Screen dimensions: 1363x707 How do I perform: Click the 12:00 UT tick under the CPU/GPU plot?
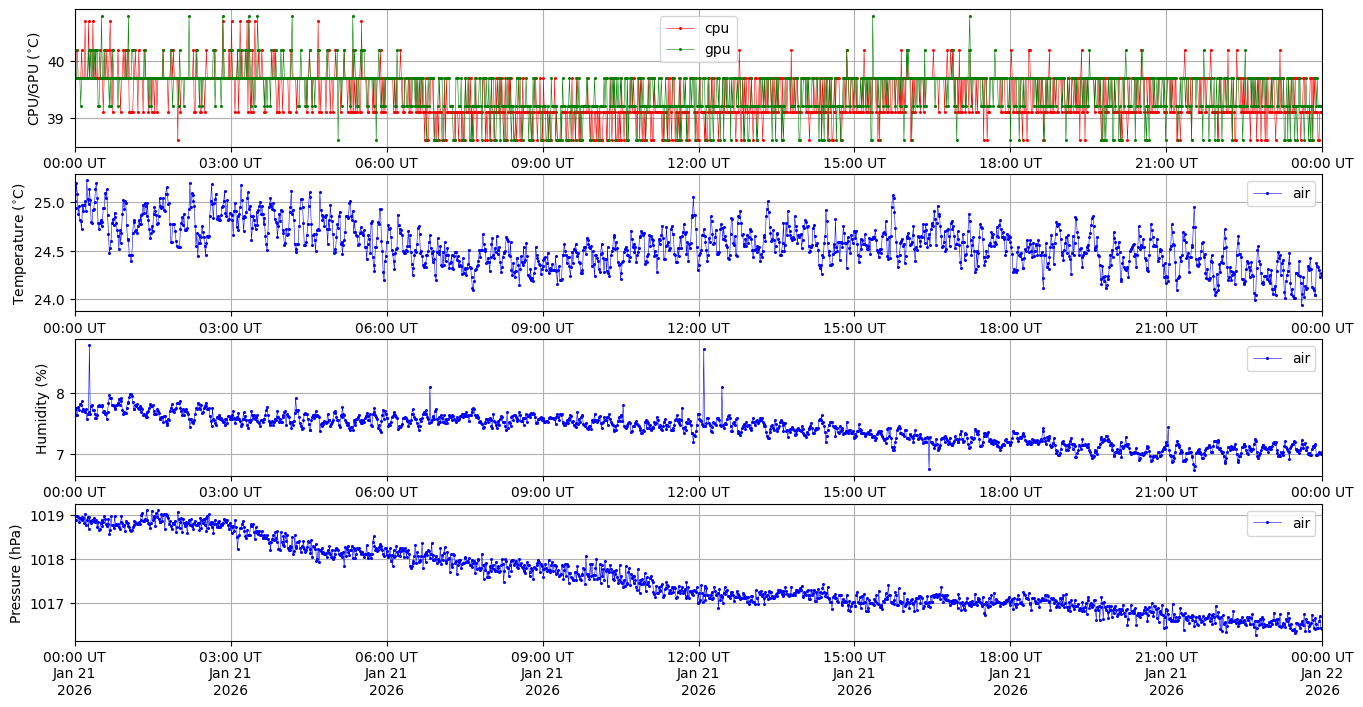698,162
